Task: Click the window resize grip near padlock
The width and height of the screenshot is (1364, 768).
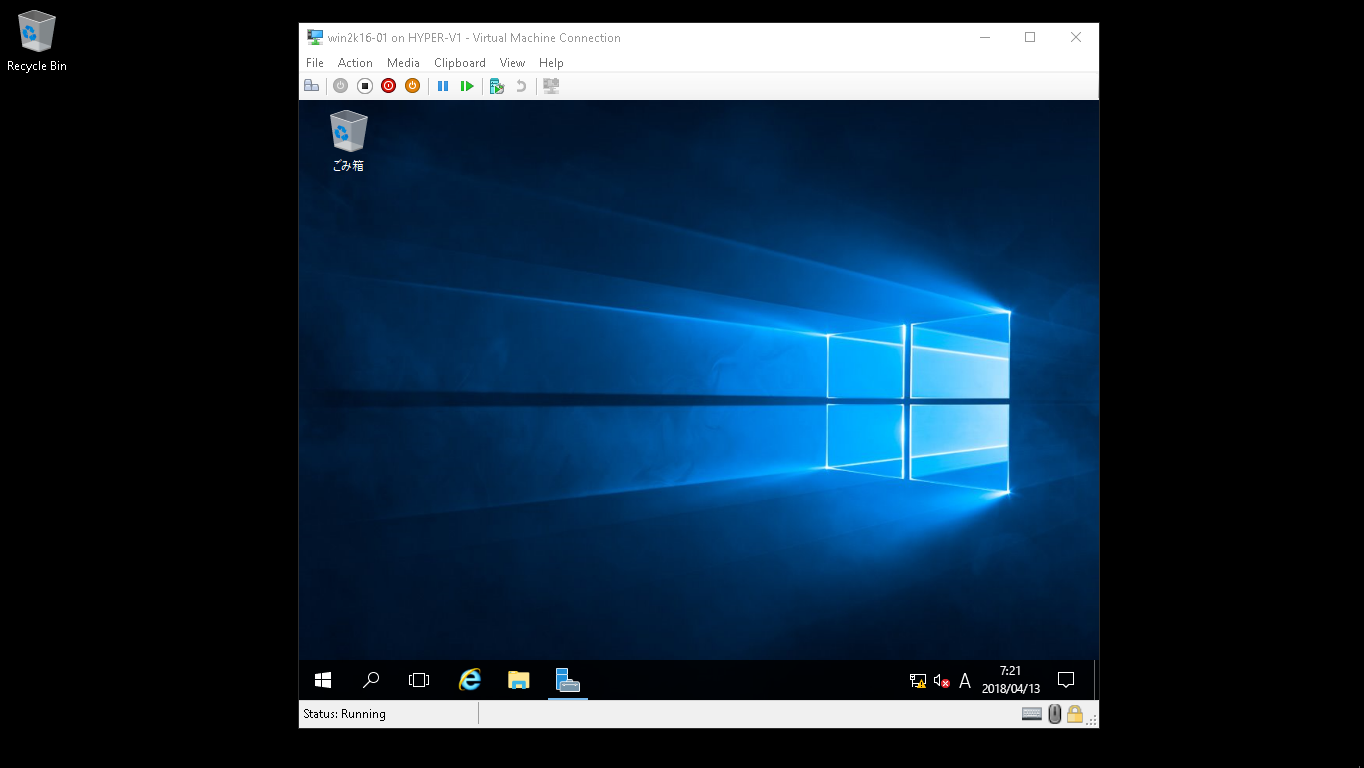Action: click(1092, 720)
